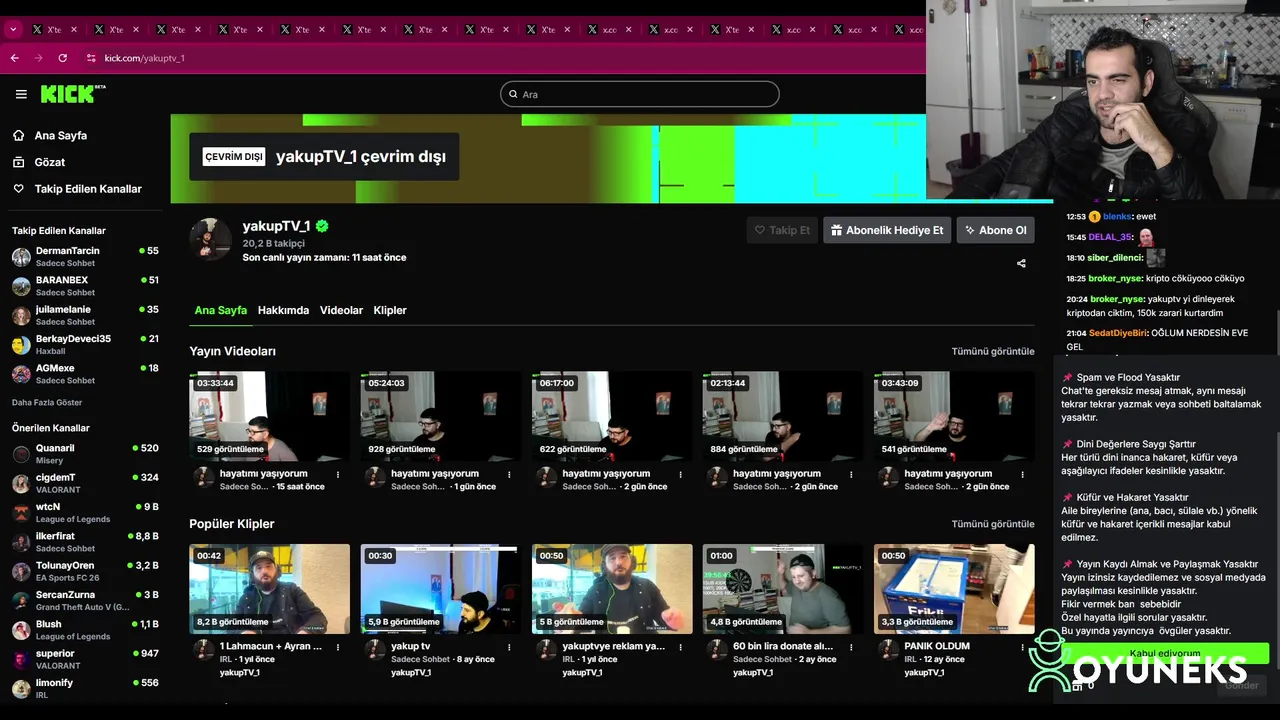Open options menu for 1 gün önce video

[509, 475]
